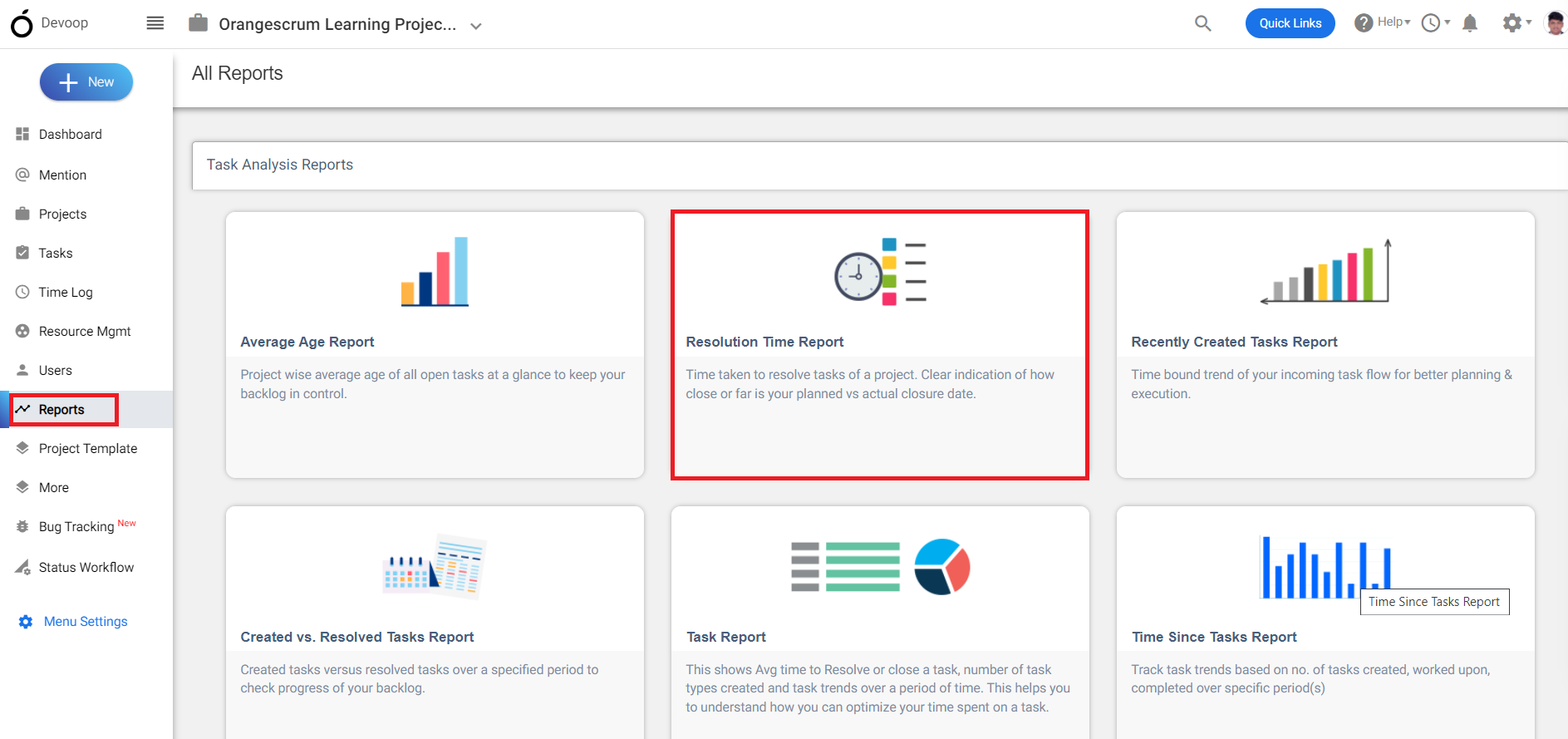The width and height of the screenshot is (1568, 739).
Task: Click the Project Template layers icon
Action: point(22,448)
